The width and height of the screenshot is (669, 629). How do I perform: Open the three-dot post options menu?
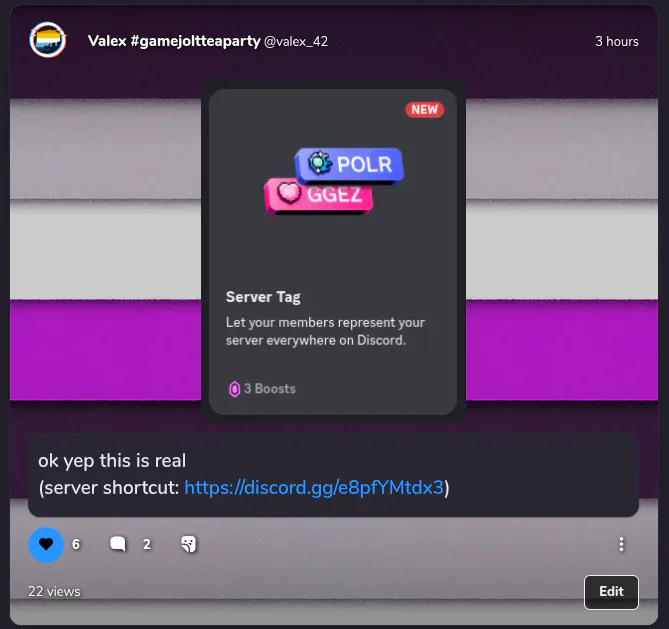click(x=621, y=544)
